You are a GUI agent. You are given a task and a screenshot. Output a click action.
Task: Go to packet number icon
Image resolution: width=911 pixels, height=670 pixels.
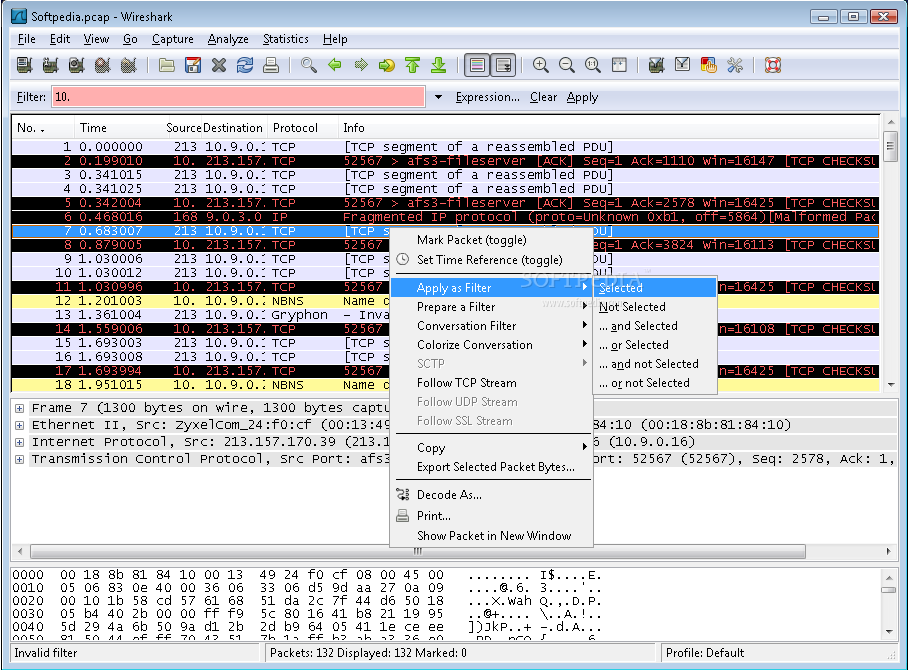386,65
